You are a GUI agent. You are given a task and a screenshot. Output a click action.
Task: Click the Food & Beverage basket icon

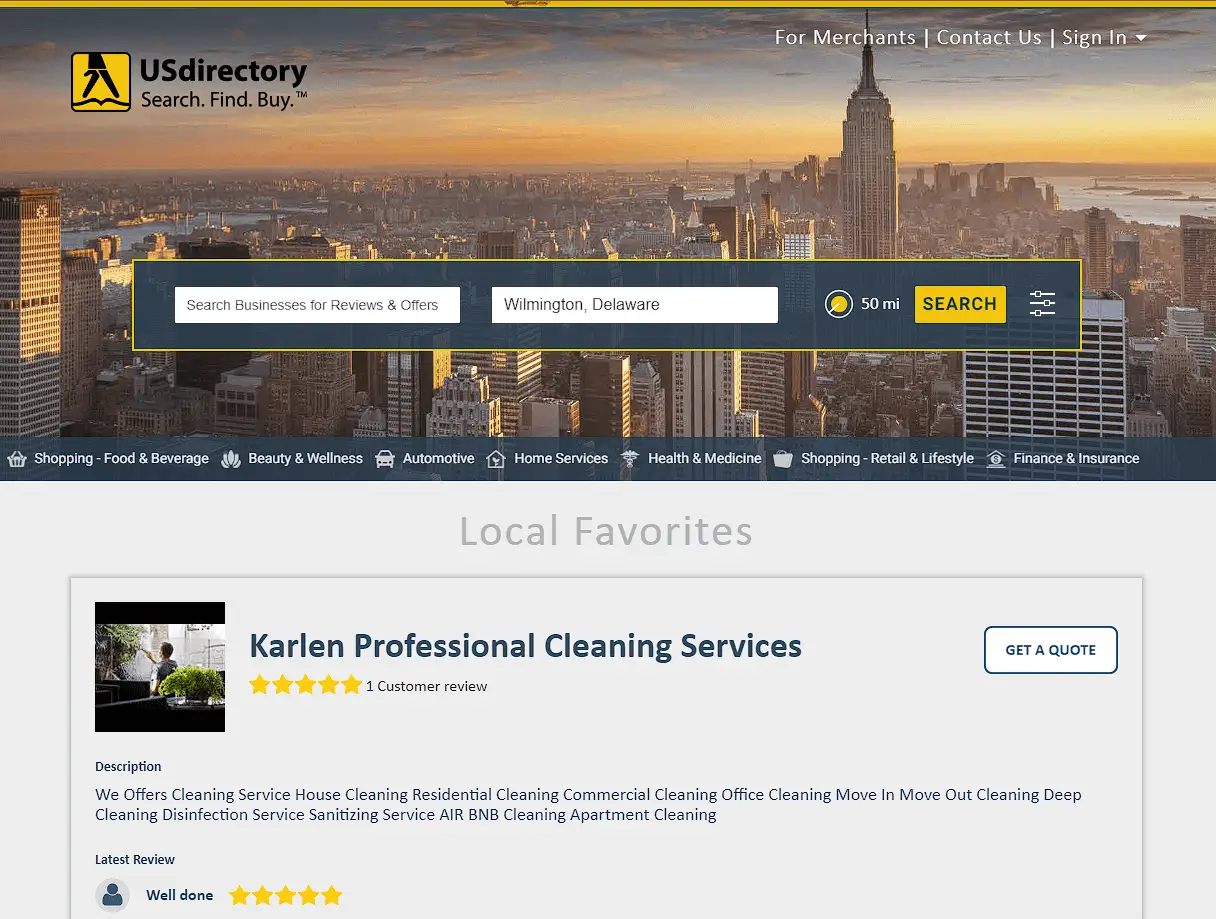pos(16,459)
